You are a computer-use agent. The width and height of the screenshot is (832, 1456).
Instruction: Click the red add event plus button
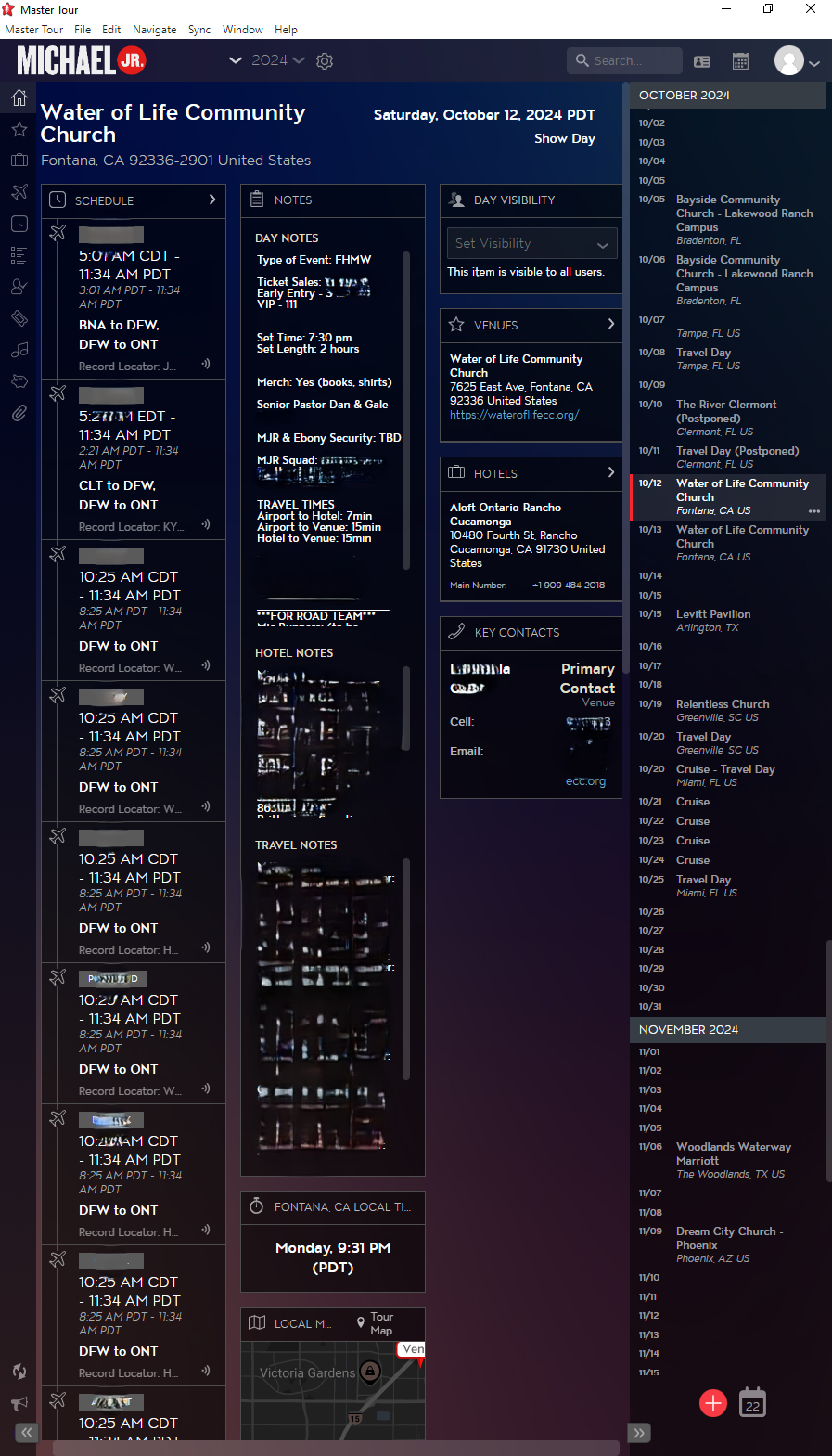click(x=713, y=1403)
